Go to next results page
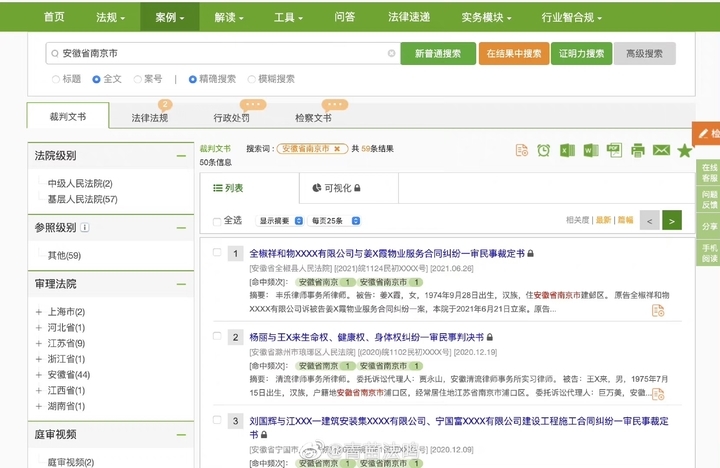Image resolution: width=720 pixels, height=468 pixels. click(672, 220)
